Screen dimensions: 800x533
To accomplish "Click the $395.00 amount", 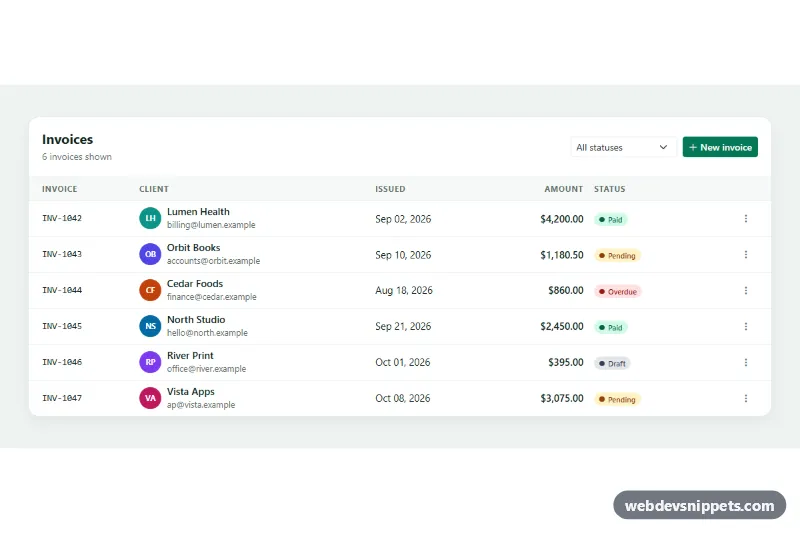I will [565, 362].
